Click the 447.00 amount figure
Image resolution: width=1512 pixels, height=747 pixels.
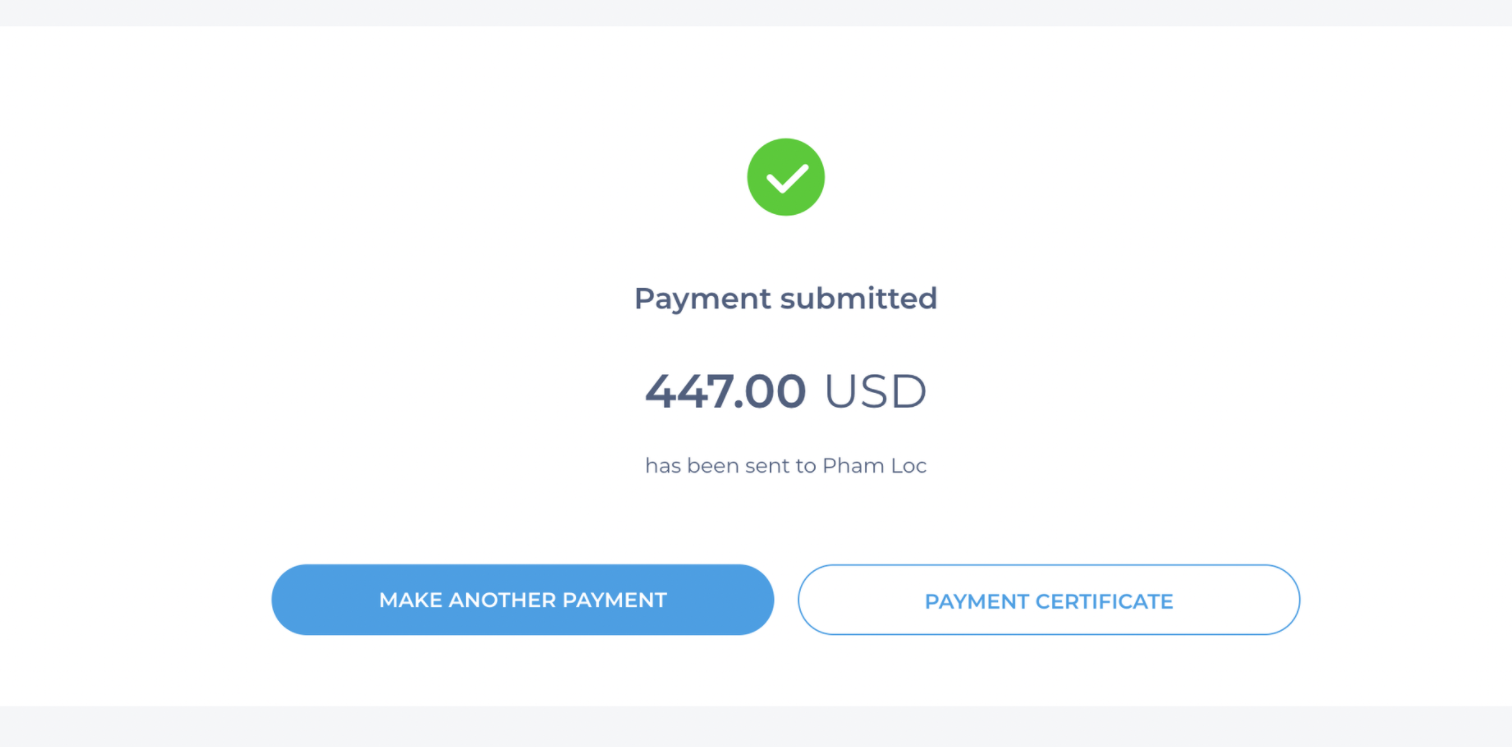click(725, 391)
